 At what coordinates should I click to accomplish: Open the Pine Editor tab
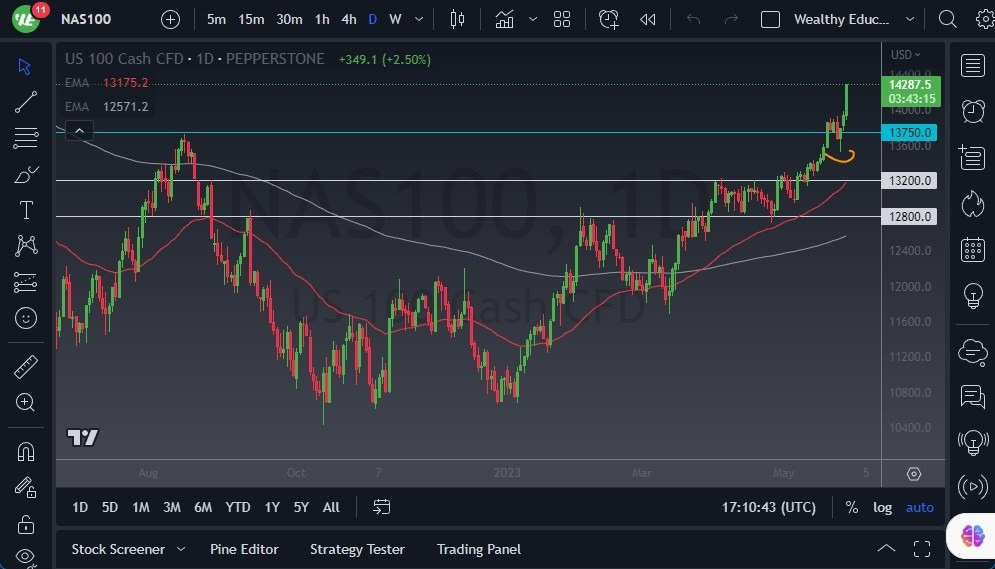(244, 549)
